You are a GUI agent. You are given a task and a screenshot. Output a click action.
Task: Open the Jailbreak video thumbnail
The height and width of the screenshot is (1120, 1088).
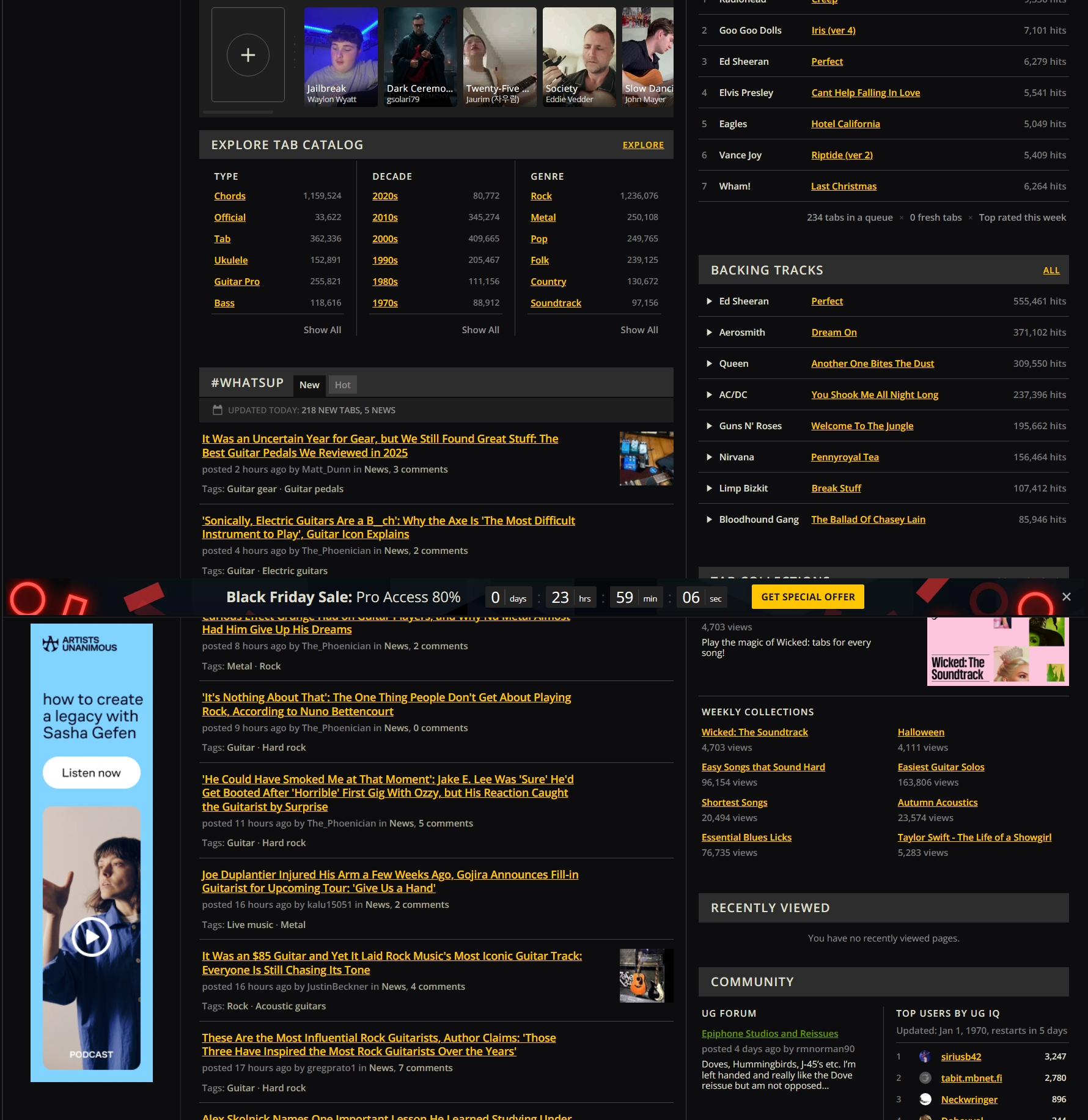pos(341,57)
